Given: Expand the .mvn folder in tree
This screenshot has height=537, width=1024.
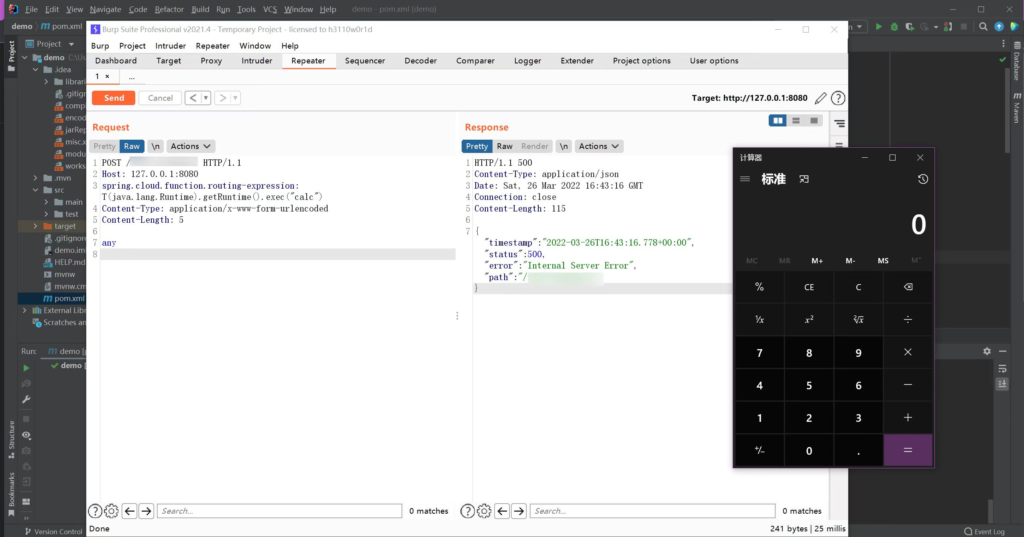Looking at the screenshot, I should coord(35,178).
